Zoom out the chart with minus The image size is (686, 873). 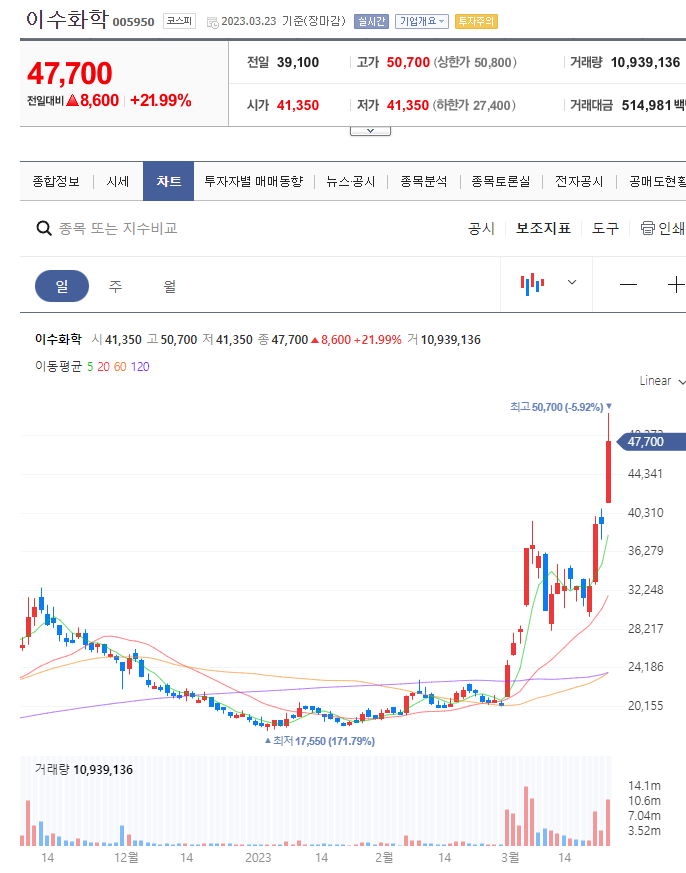point(628,285)
